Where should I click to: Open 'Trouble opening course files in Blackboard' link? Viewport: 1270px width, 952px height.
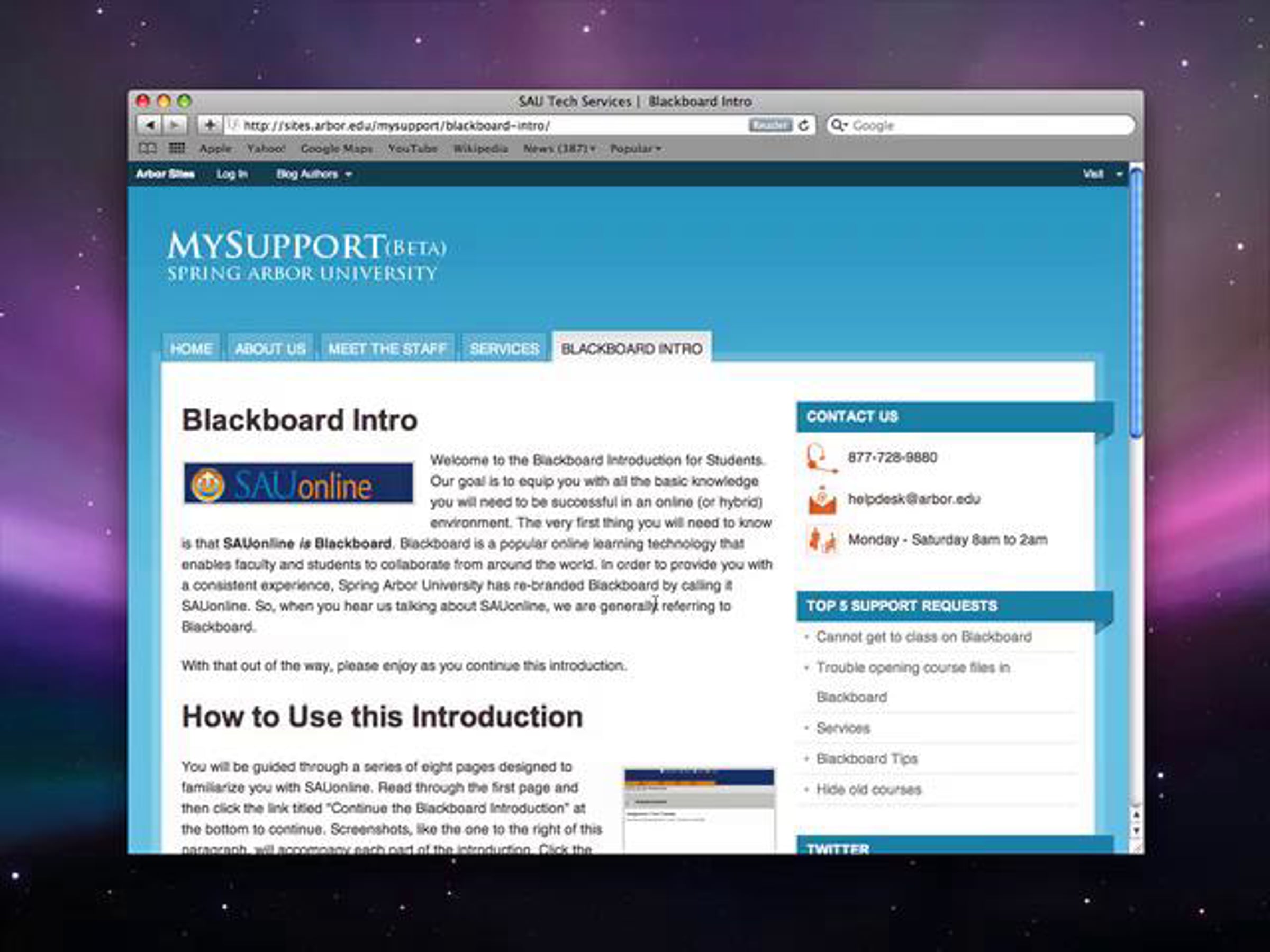[x=913, y=682]
